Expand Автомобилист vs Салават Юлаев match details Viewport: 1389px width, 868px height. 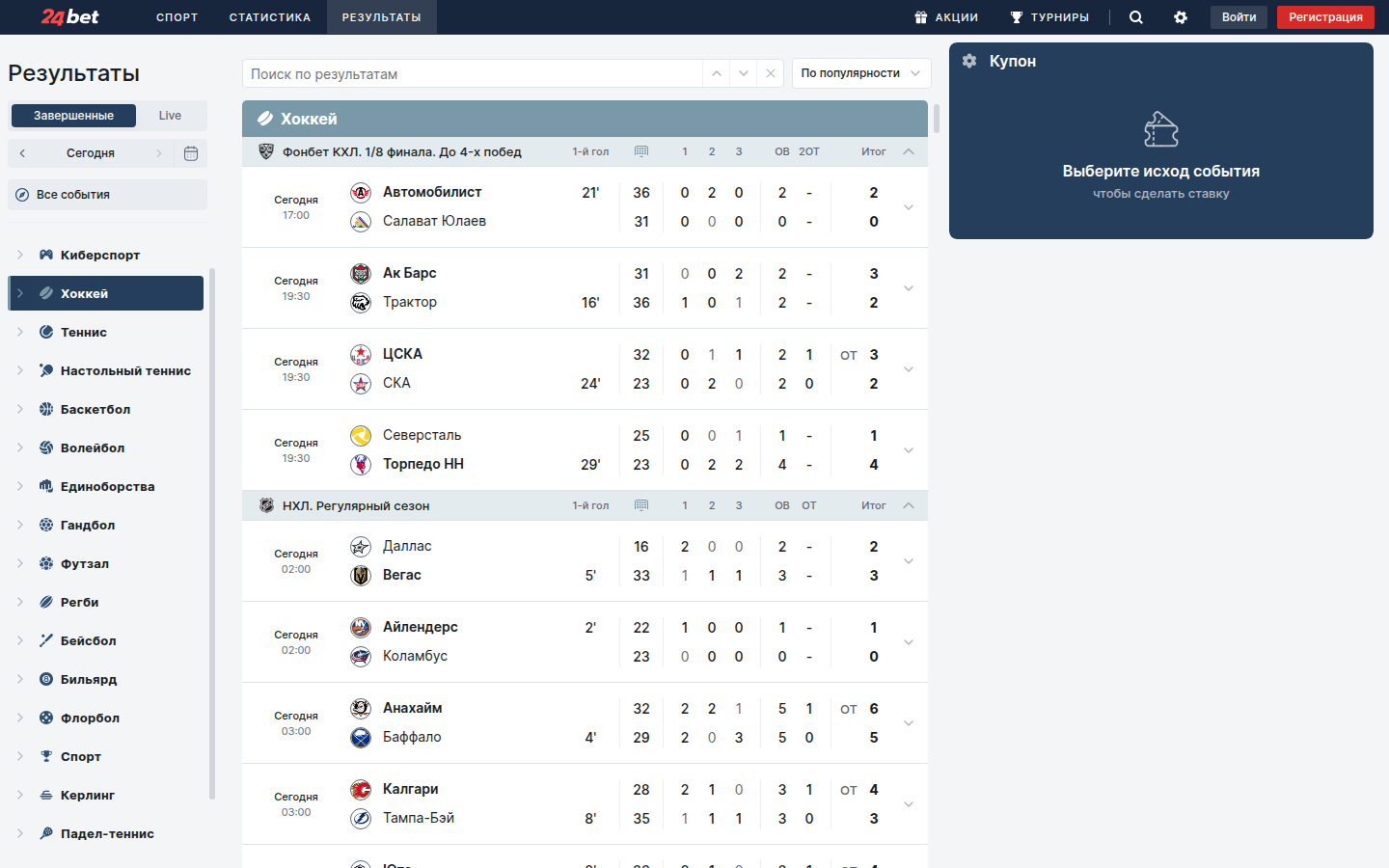pos(908,207)
